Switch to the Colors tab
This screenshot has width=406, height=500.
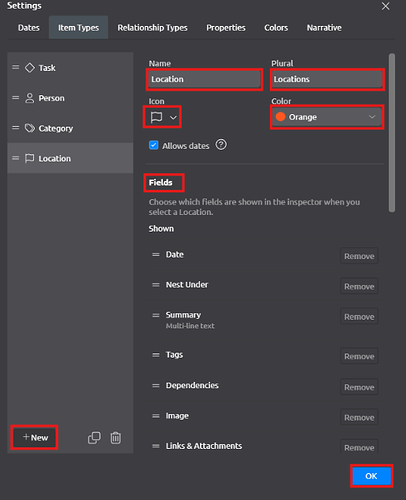pyautogui.click(x=276, y=28)
